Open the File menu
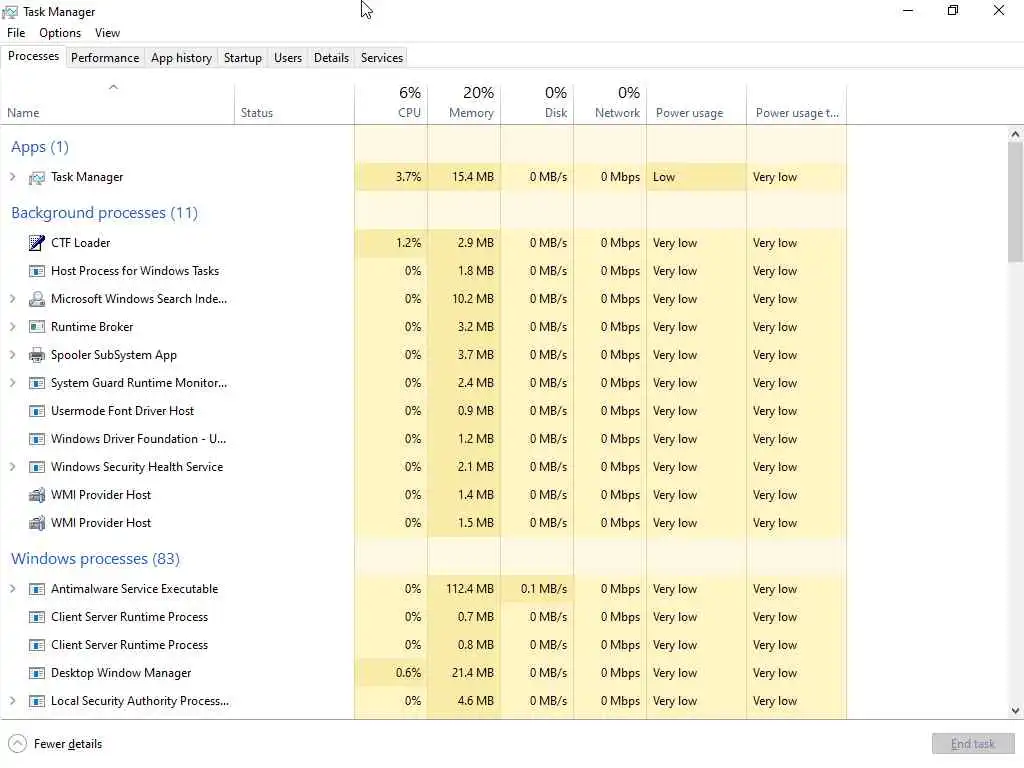The width and height of the screenshot is (1024, 768). click(16, 33)
